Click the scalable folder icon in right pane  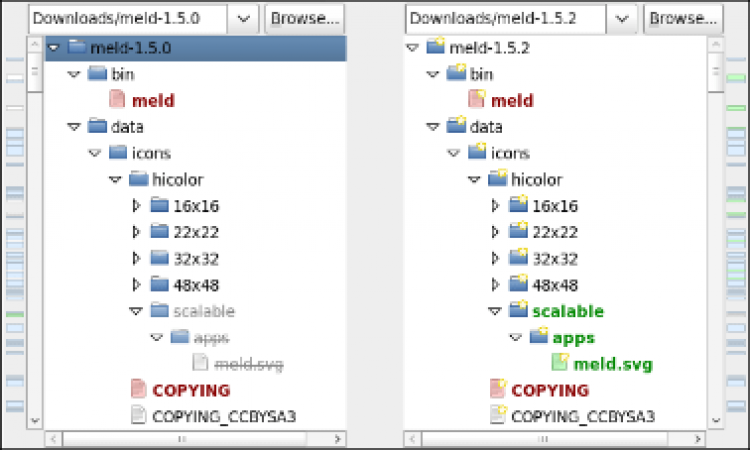point(518,310)
